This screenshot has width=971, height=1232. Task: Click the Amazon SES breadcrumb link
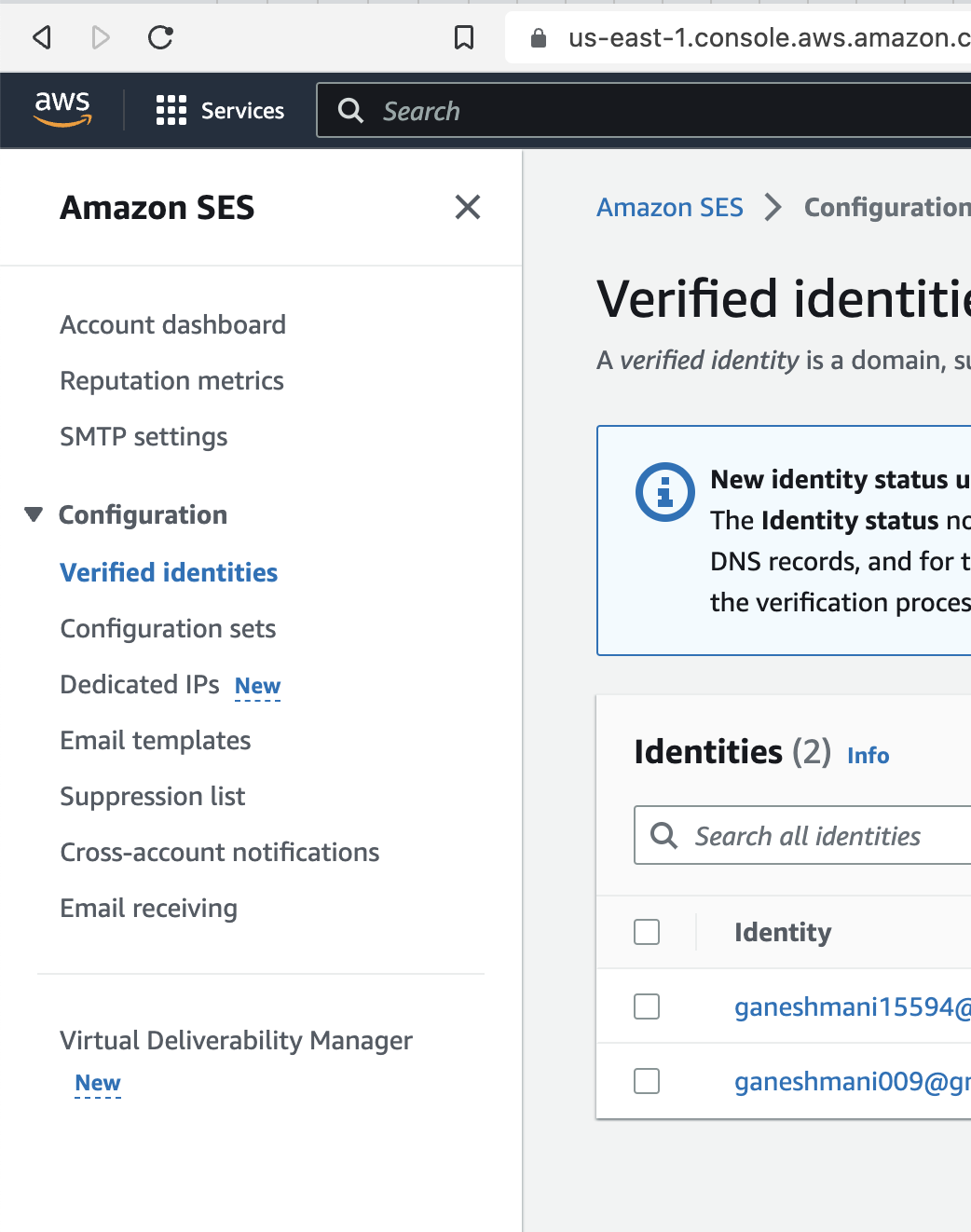[669, 207]
